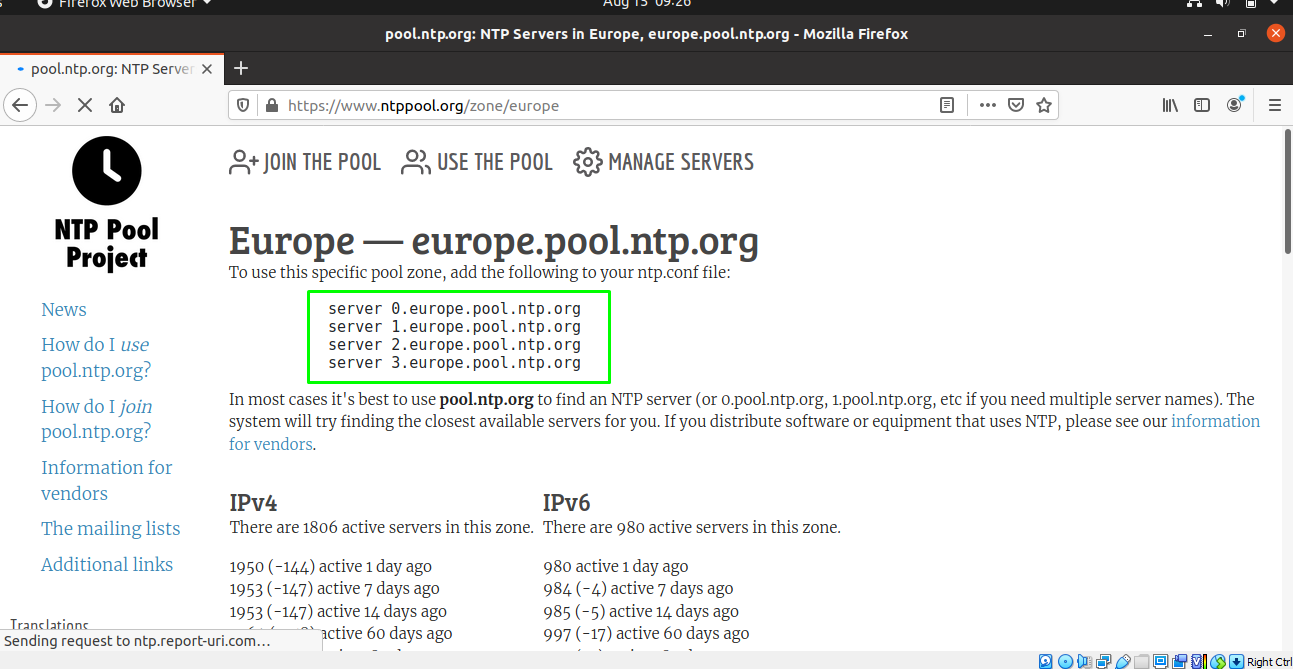
Task: Open USE THE POOL
Action: pos(477,162)
